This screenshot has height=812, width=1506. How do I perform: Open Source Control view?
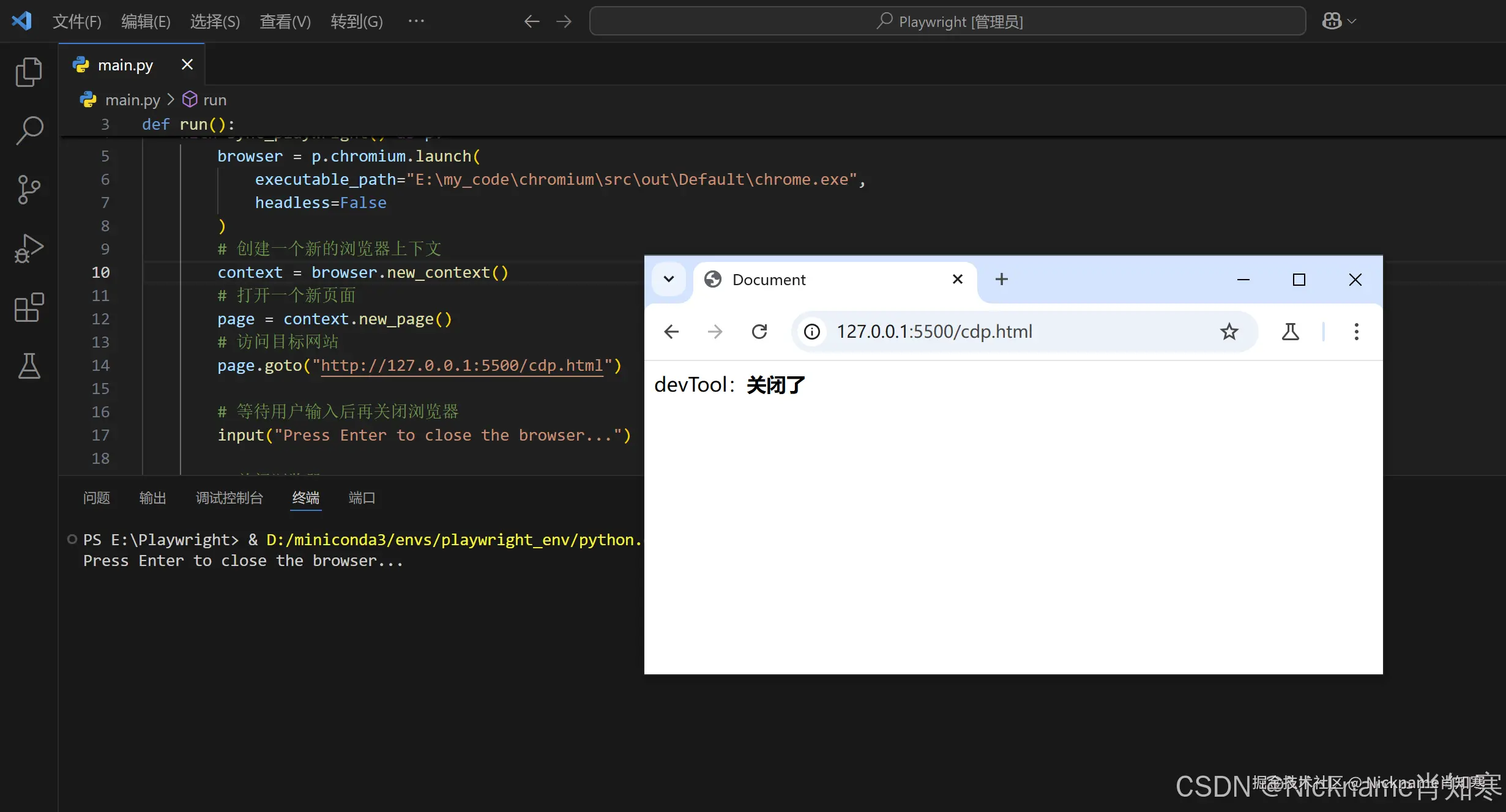(29, 190)
